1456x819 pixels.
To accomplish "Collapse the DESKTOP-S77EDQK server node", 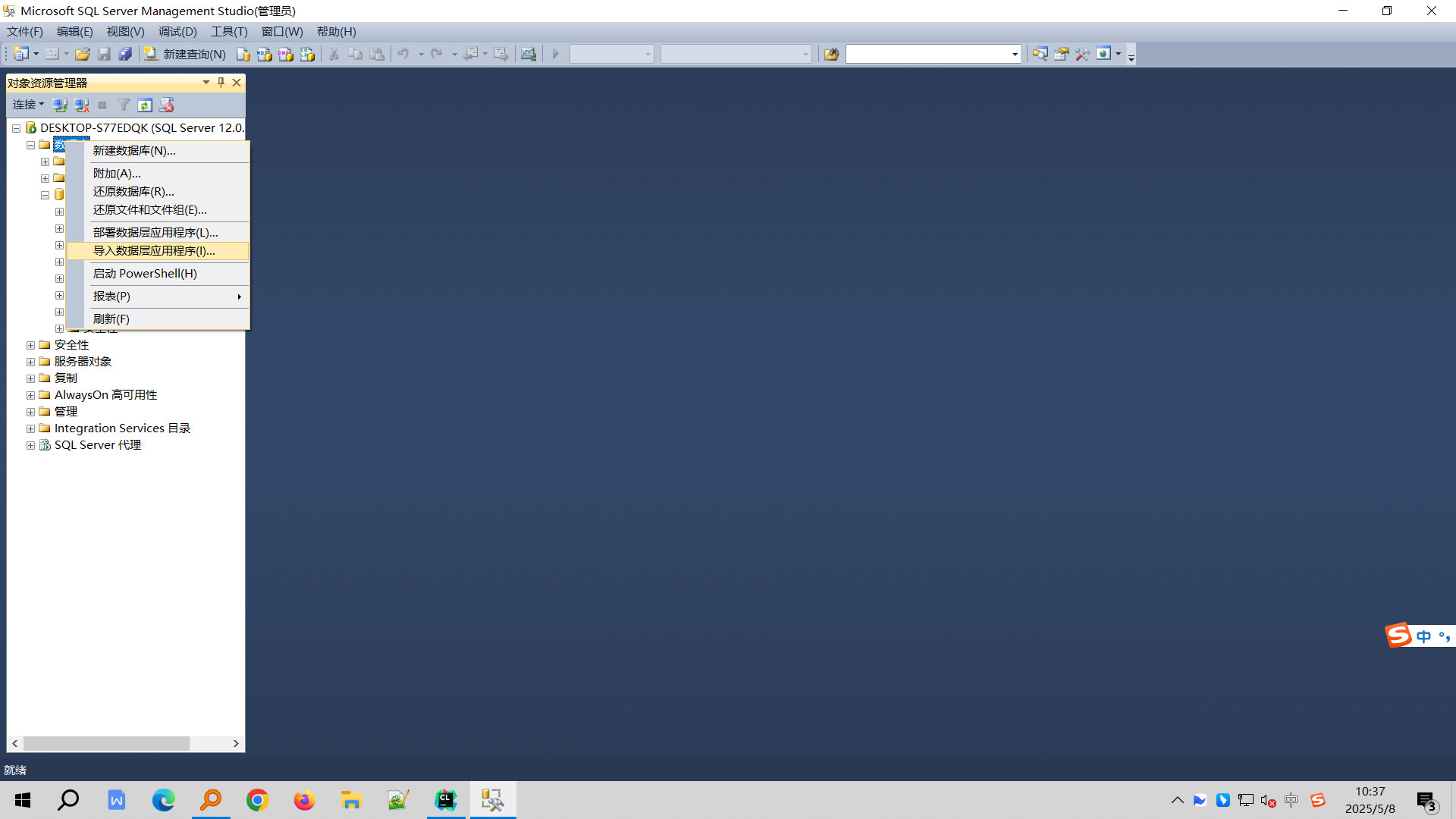I will point(16,128).
